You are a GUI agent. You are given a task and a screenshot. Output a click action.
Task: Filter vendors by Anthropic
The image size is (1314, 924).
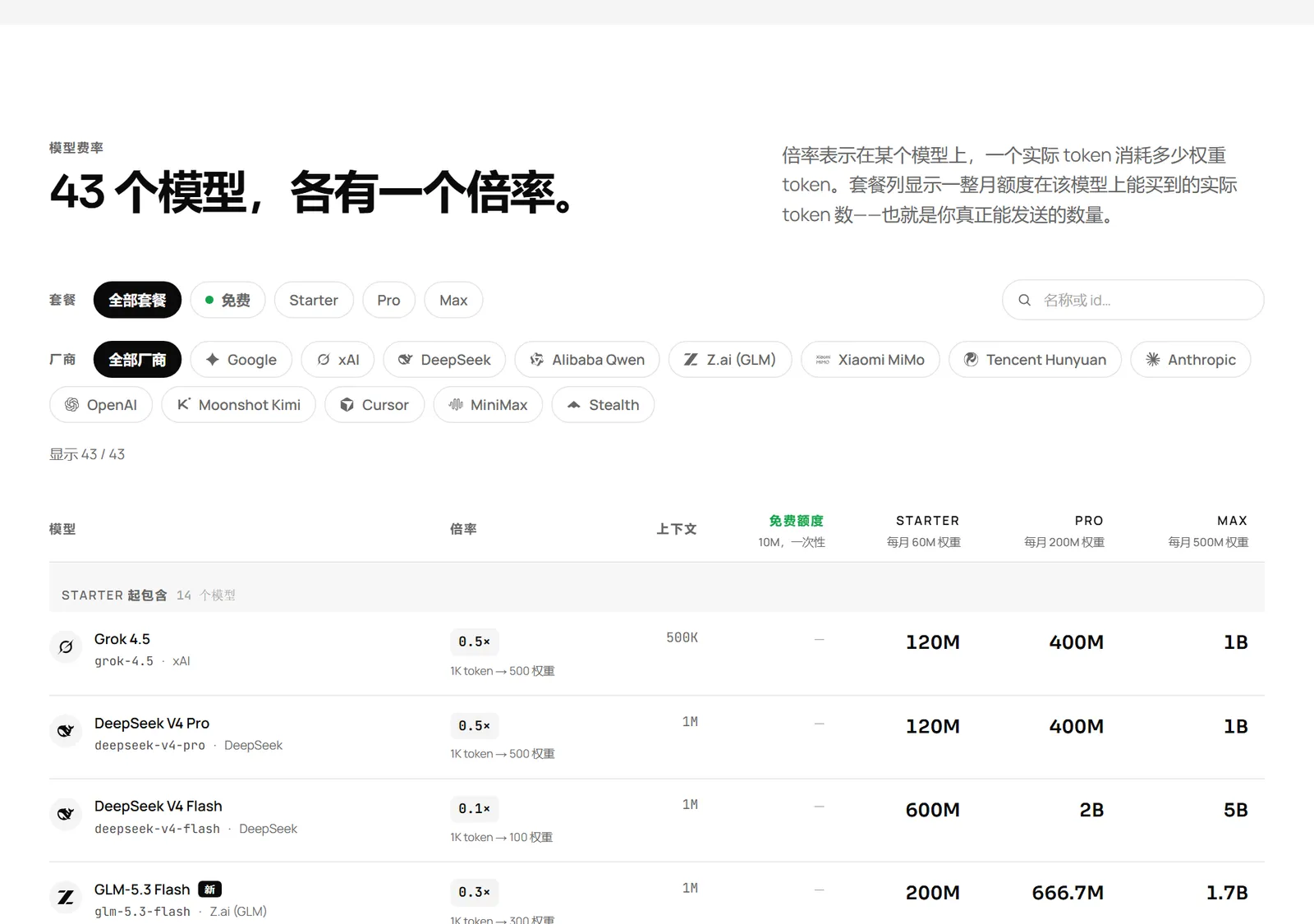pos(1191,360)
